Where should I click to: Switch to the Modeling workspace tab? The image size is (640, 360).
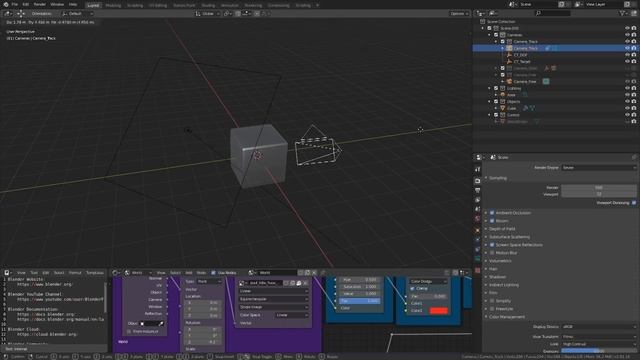click(x=113, y=5)
